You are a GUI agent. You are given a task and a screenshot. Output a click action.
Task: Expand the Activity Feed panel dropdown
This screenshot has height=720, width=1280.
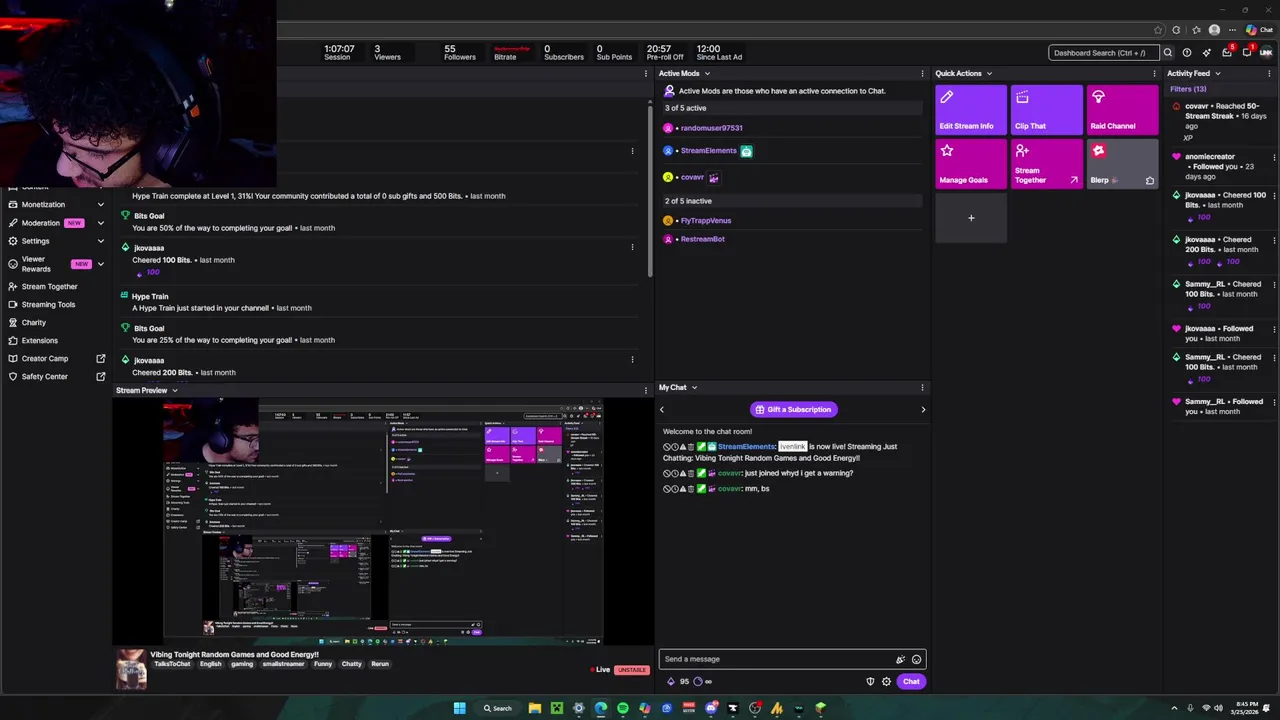pos(1217,73)
